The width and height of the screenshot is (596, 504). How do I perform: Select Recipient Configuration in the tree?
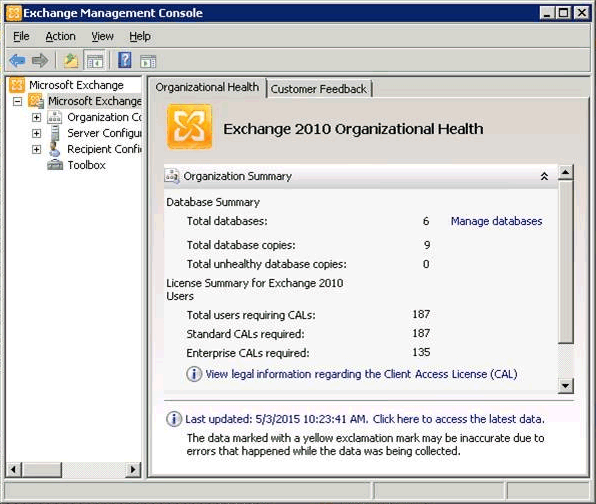pos(104,149)
